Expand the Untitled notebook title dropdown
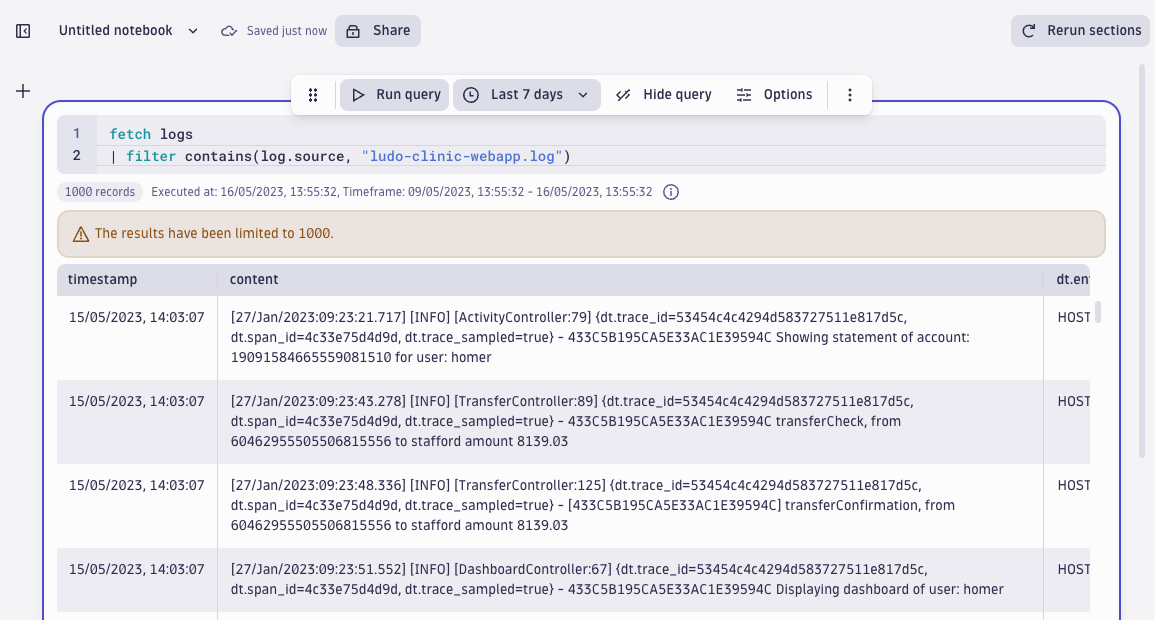This screenshot has height=620, width=1155. [x=192, y=31]
